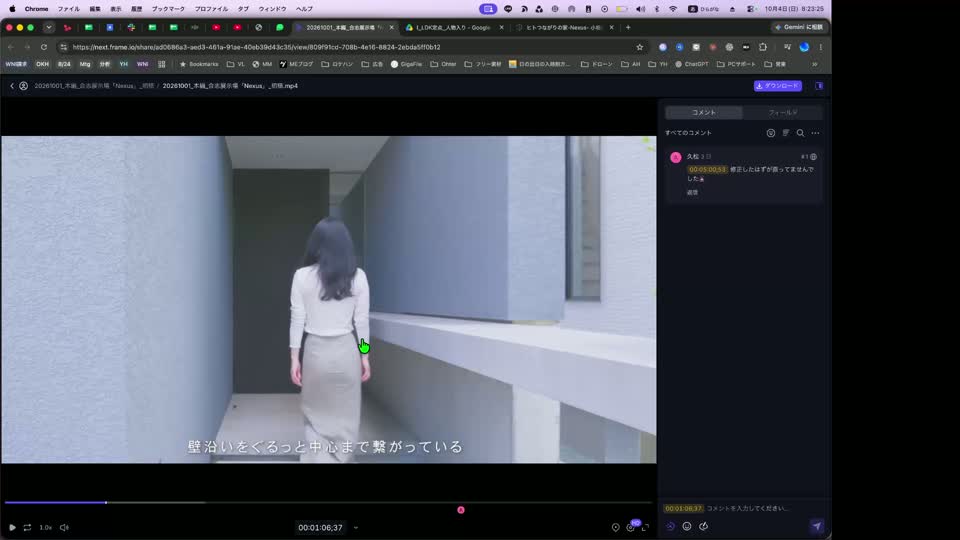
Task: Open the account profile icon
Action: pyautogui.click(x=23, y=86)
